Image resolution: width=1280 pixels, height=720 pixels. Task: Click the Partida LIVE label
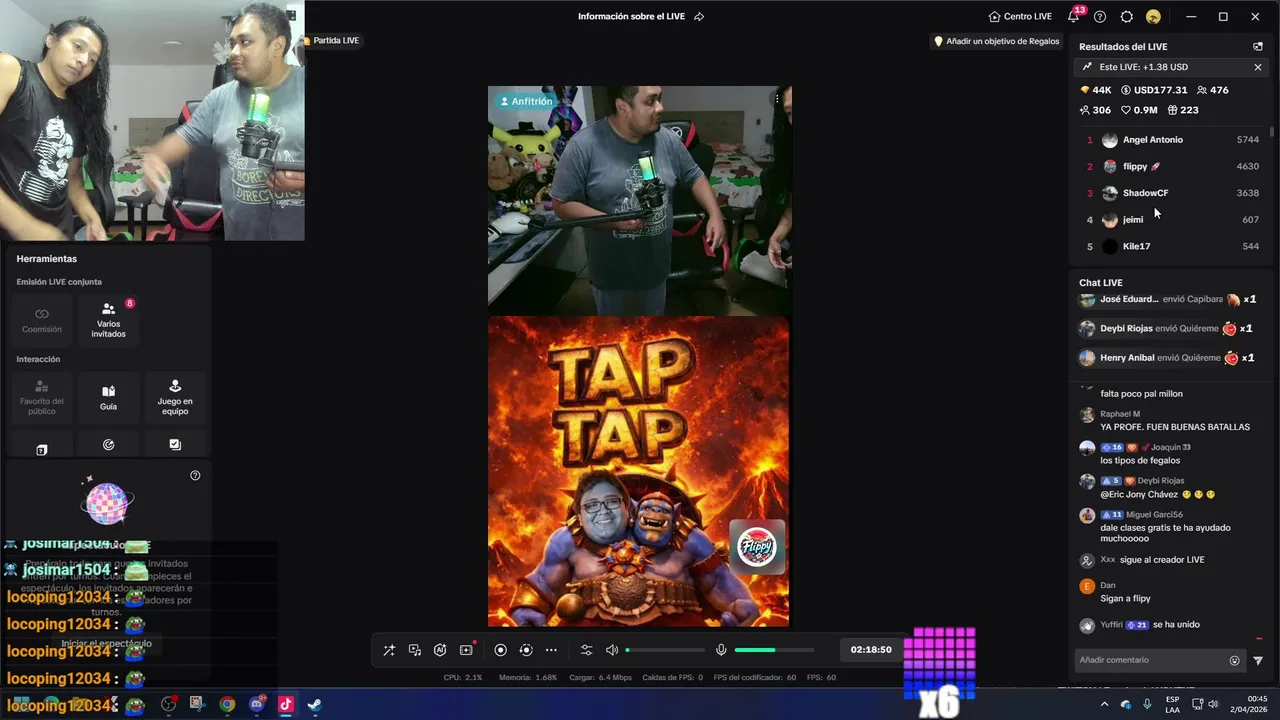coord(336,41)
